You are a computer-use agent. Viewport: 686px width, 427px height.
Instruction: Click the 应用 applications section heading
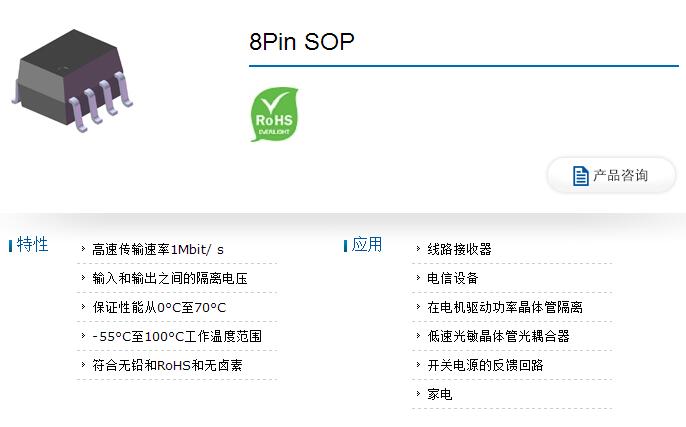[x=367, y=244]
